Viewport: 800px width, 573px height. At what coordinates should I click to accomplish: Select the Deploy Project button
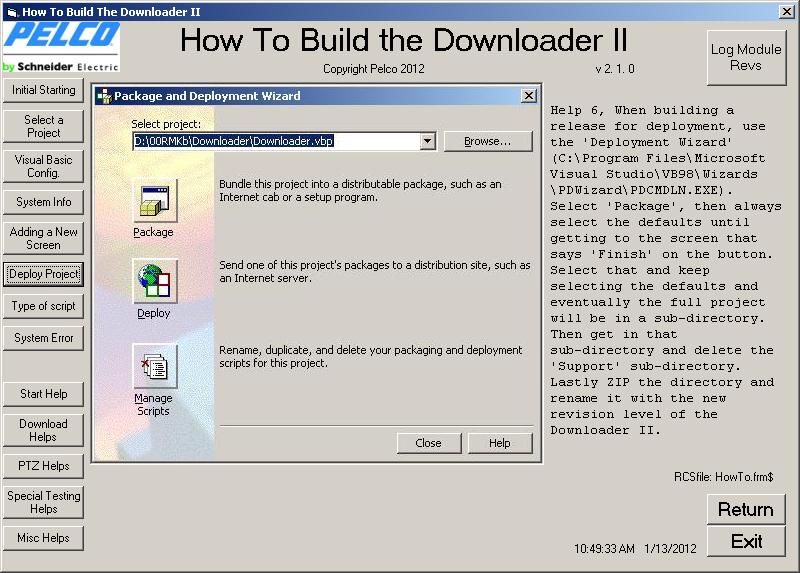pos(43,274)
